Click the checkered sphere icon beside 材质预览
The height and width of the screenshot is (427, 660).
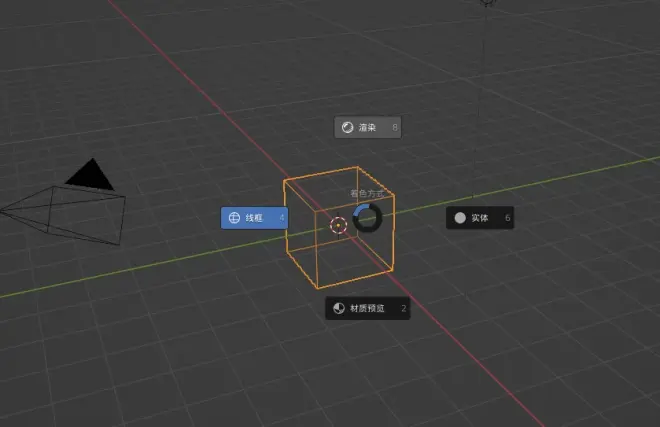pos(339,308)
